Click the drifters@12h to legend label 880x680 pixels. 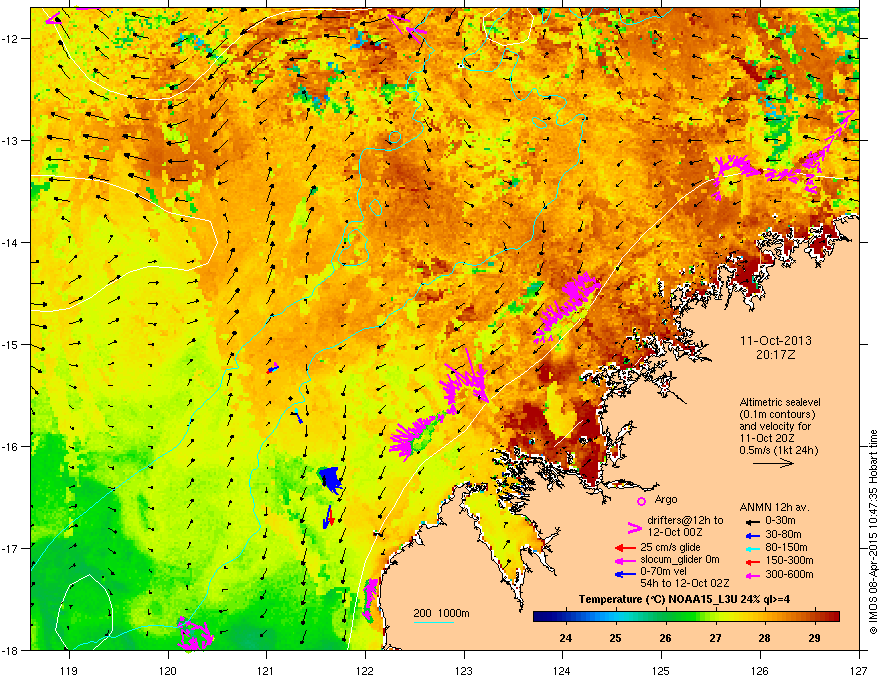[685, 520]
